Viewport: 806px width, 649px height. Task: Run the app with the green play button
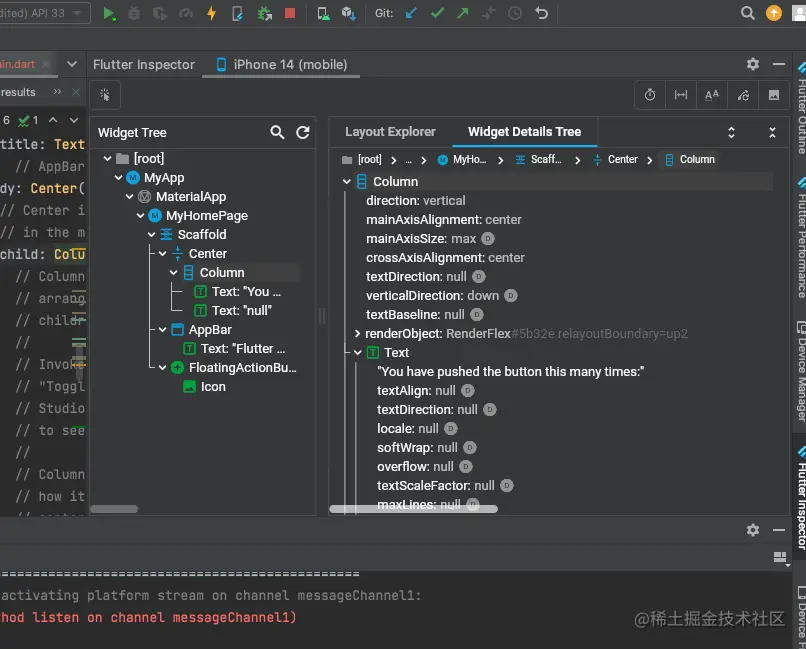click(108, 13)
